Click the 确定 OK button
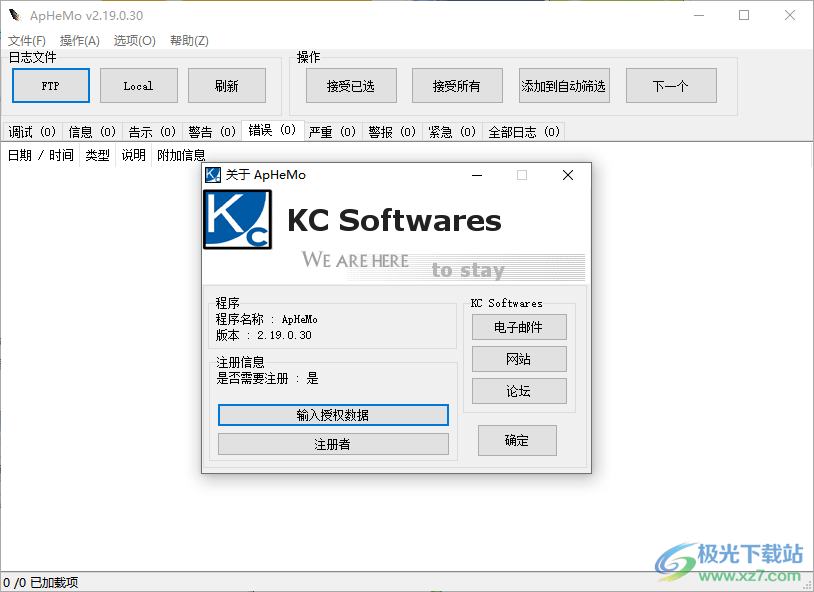The height and width of the screenshot is (592, 814). coord(517,440)
